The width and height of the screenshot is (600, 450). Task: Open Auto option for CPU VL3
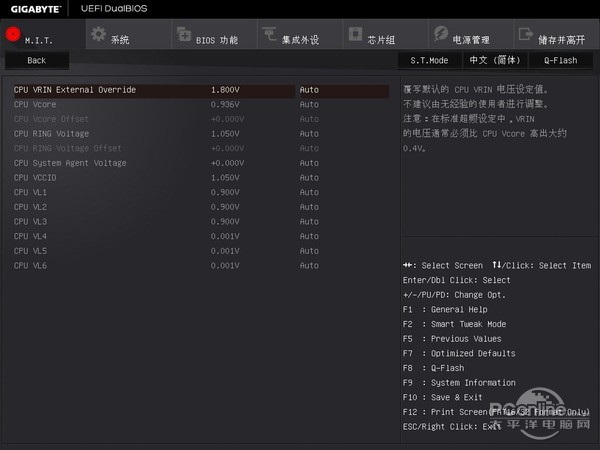[x=309, y=222]
